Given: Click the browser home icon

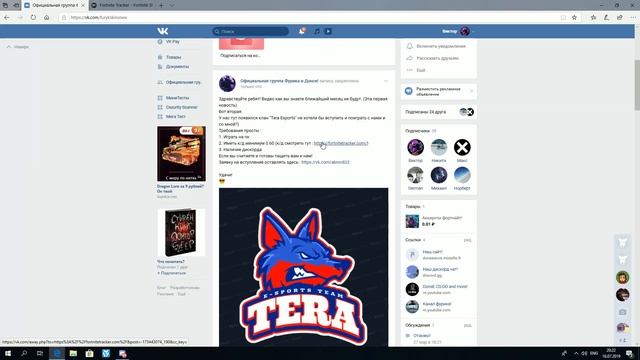Looking at the screenshot, I should click(x=47, y=18).
